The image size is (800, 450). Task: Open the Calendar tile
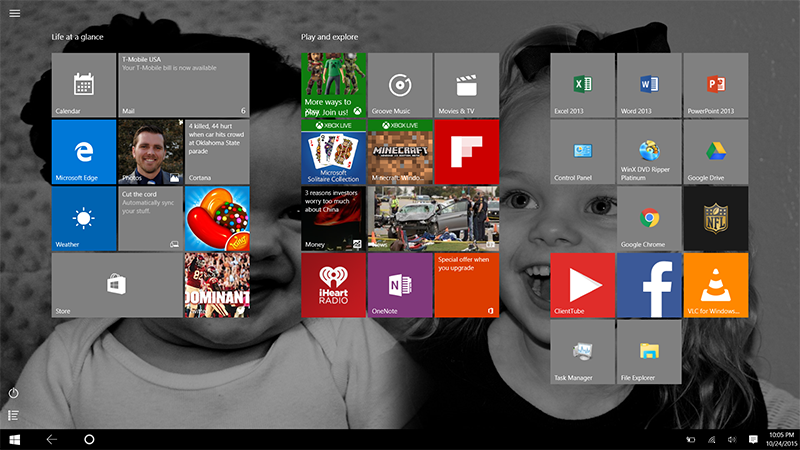(84, 85)
